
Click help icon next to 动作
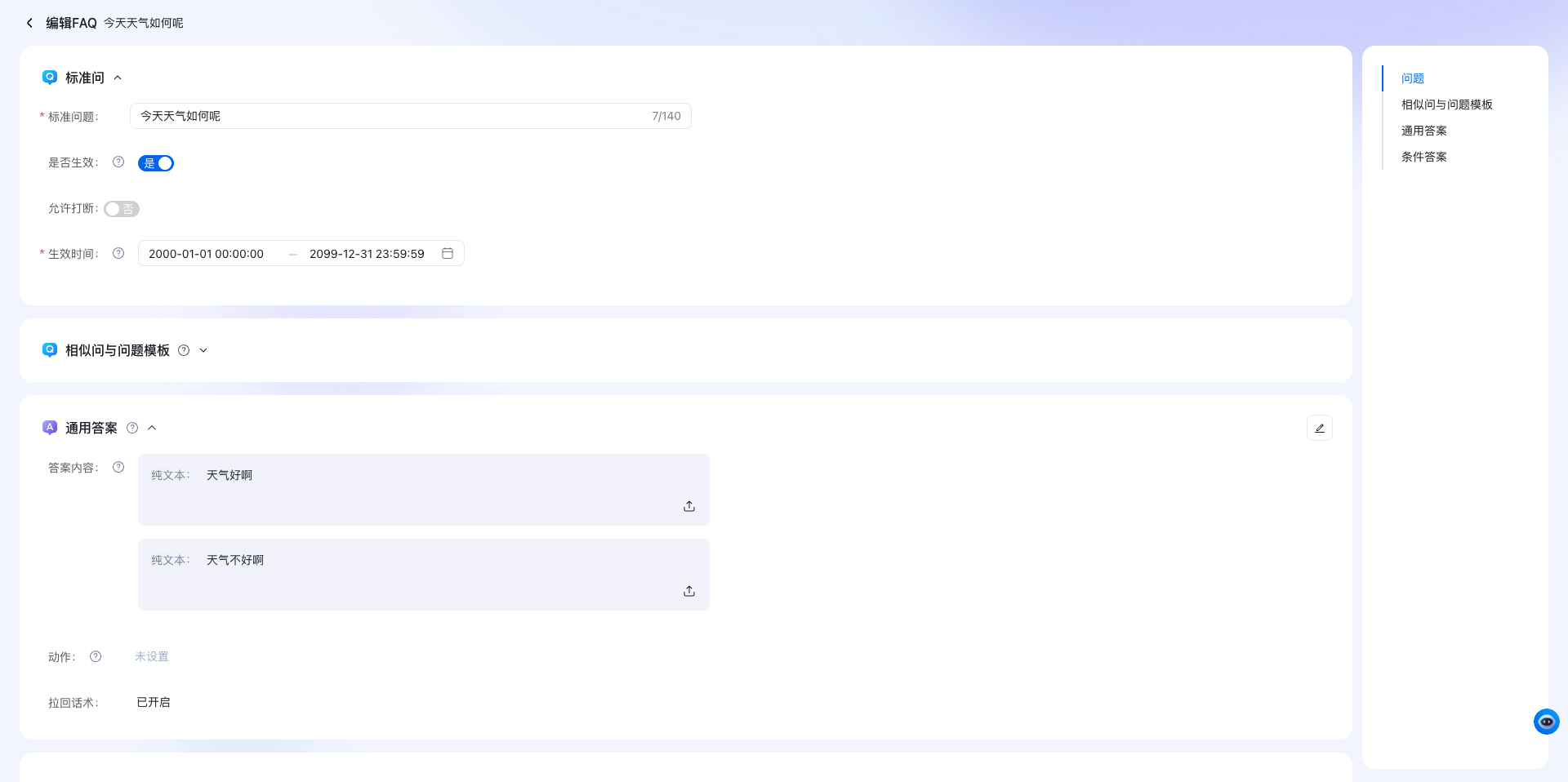click(96, 656)
